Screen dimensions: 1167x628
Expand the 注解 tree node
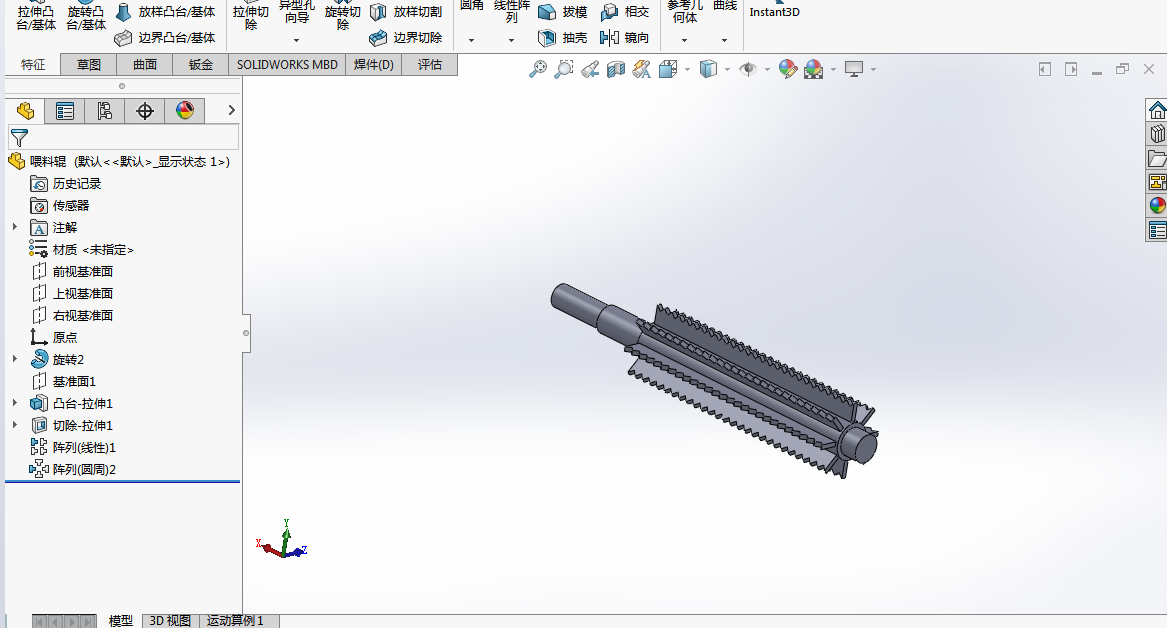[15, 227]
